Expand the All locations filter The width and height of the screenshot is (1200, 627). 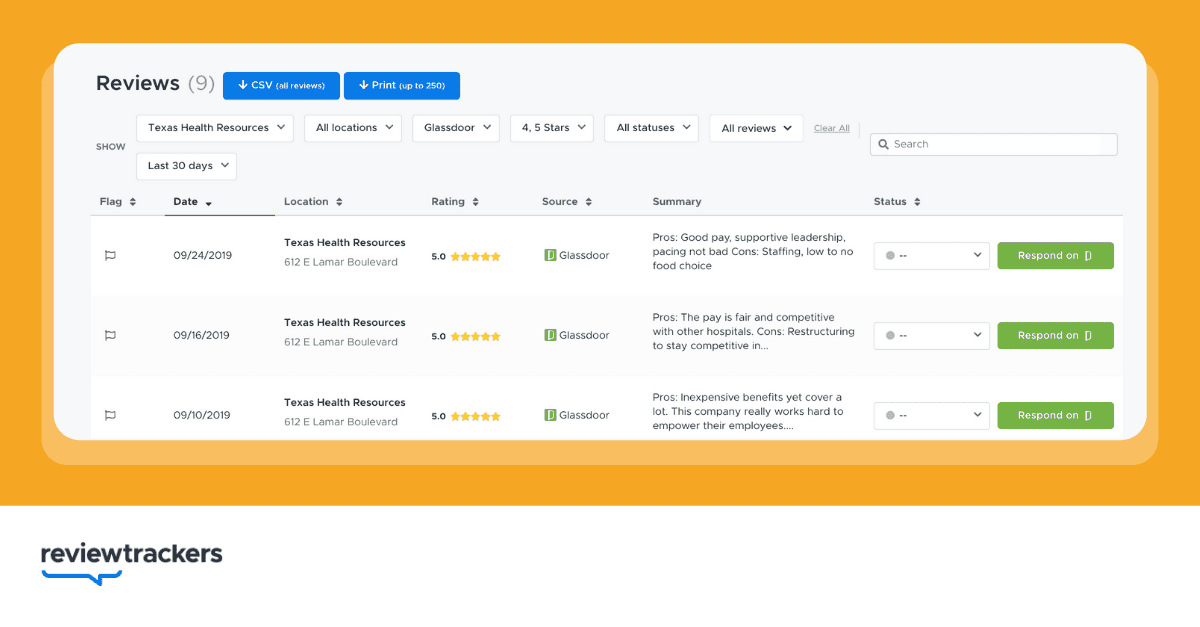tap(352, 128)
